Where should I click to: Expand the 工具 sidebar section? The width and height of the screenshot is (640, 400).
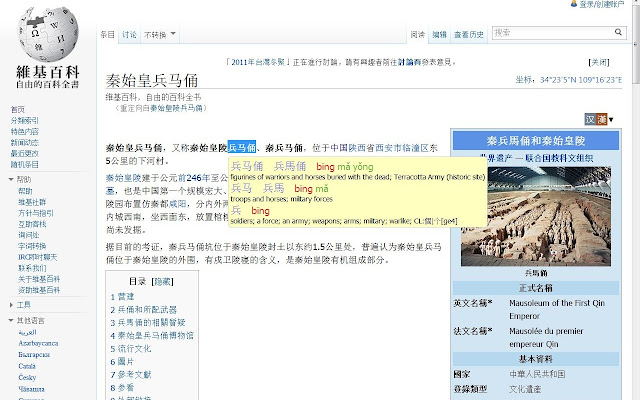(11, 304)
